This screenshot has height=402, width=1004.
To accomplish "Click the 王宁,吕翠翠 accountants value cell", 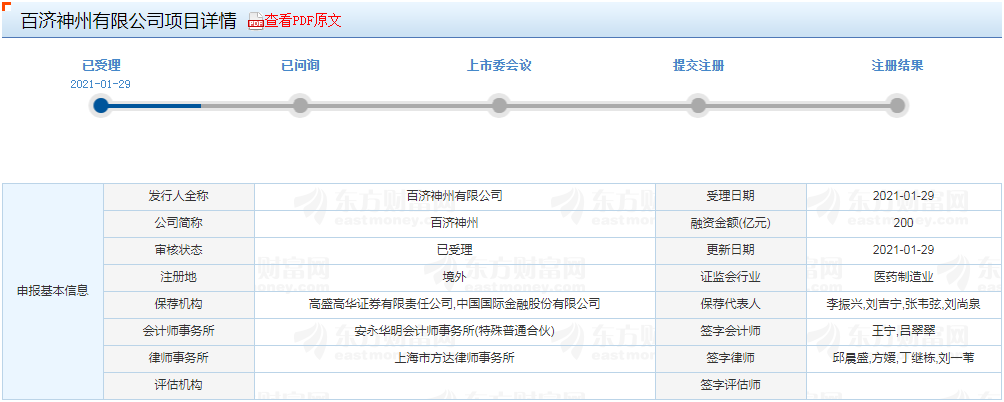I will pyautogui.click(x=903, y=331).
